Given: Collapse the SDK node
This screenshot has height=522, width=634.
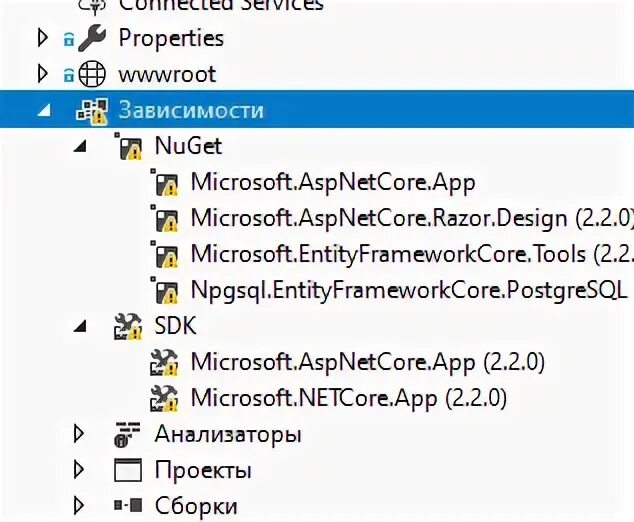Looking at the screenshot, I should [80, 326].
